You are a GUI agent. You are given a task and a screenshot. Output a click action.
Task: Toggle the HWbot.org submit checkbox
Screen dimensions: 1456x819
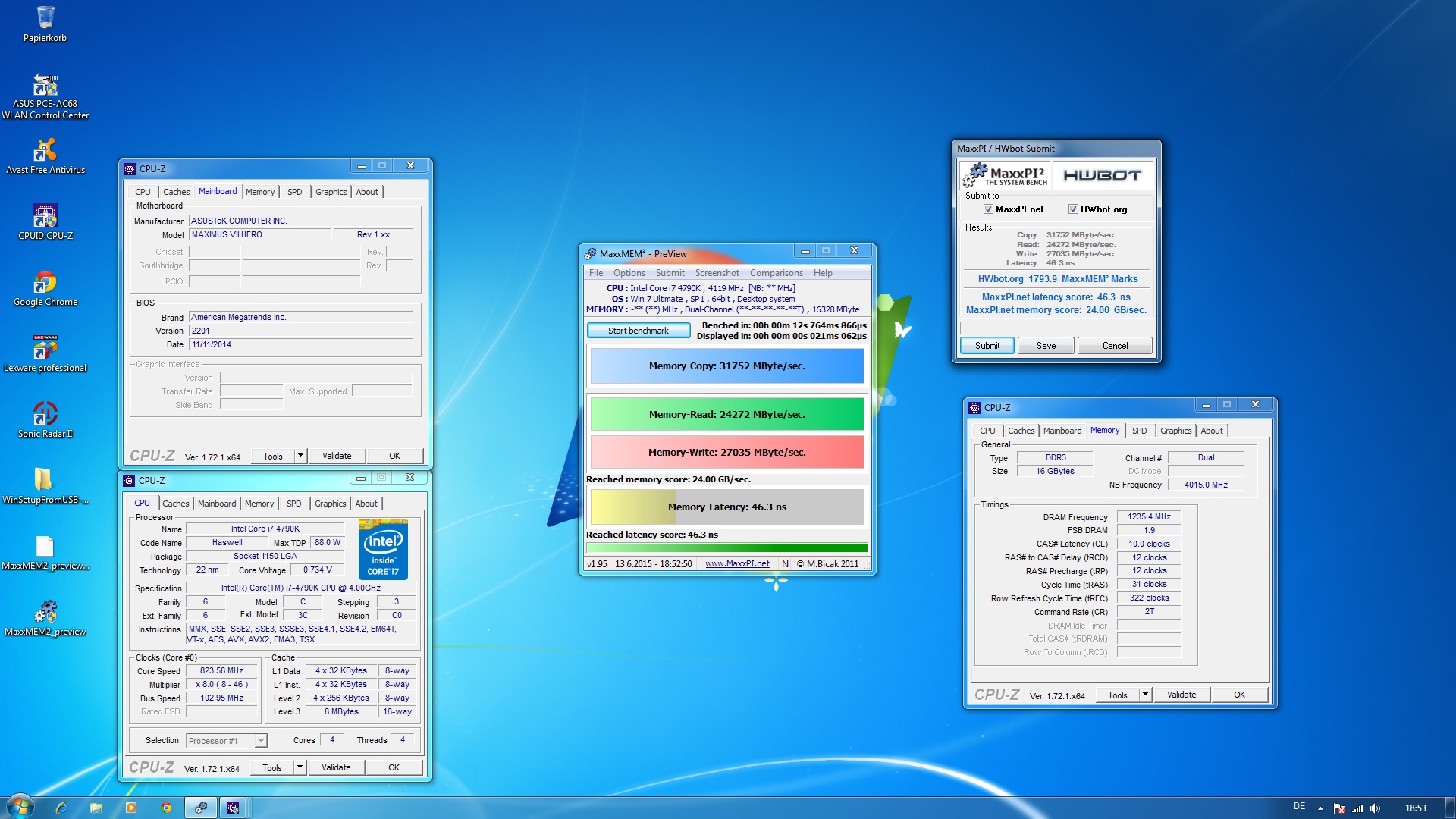pyautogui.click(x=1073, y=209)
